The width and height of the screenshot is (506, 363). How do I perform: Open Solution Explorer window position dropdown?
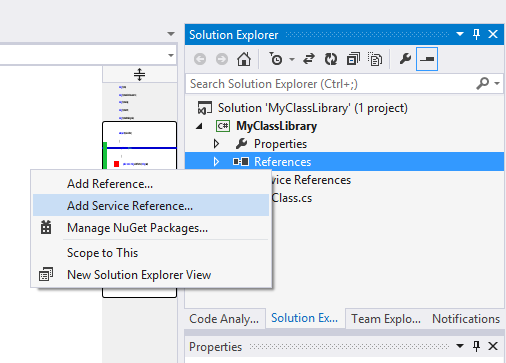tap(460, 34)
